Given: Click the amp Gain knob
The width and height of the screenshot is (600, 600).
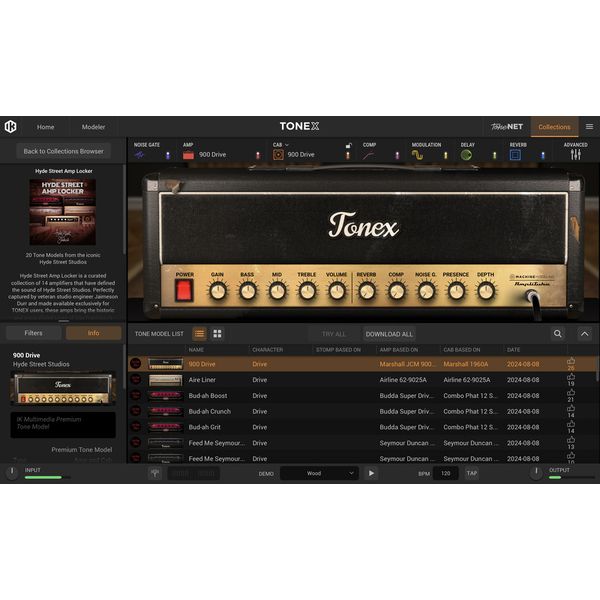Looking at the screenshot, I should [218, 291].
